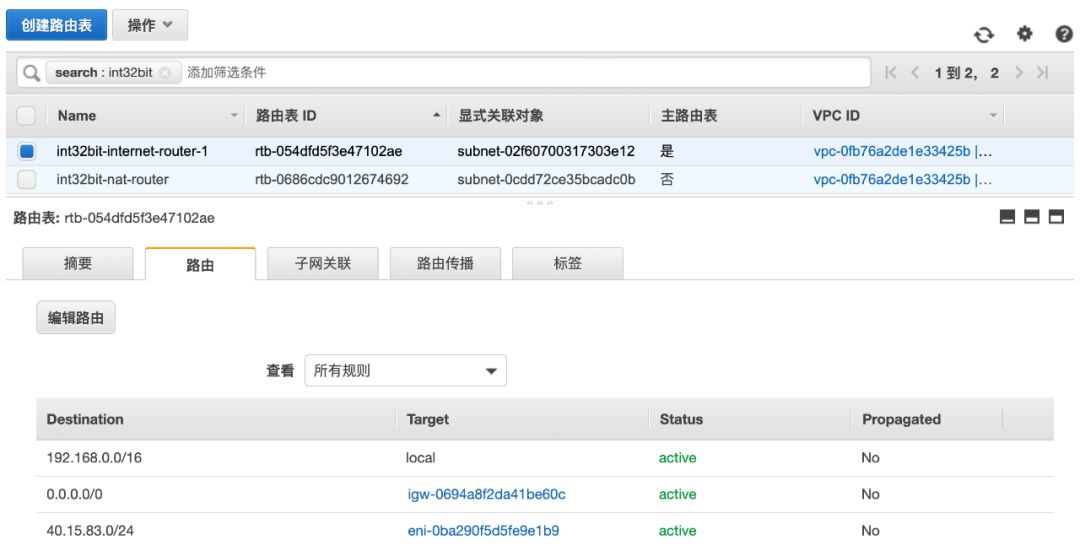Click the 192.168.0.0/16 destination
The height and width of the screenshot is (551, 1080).
94,458
